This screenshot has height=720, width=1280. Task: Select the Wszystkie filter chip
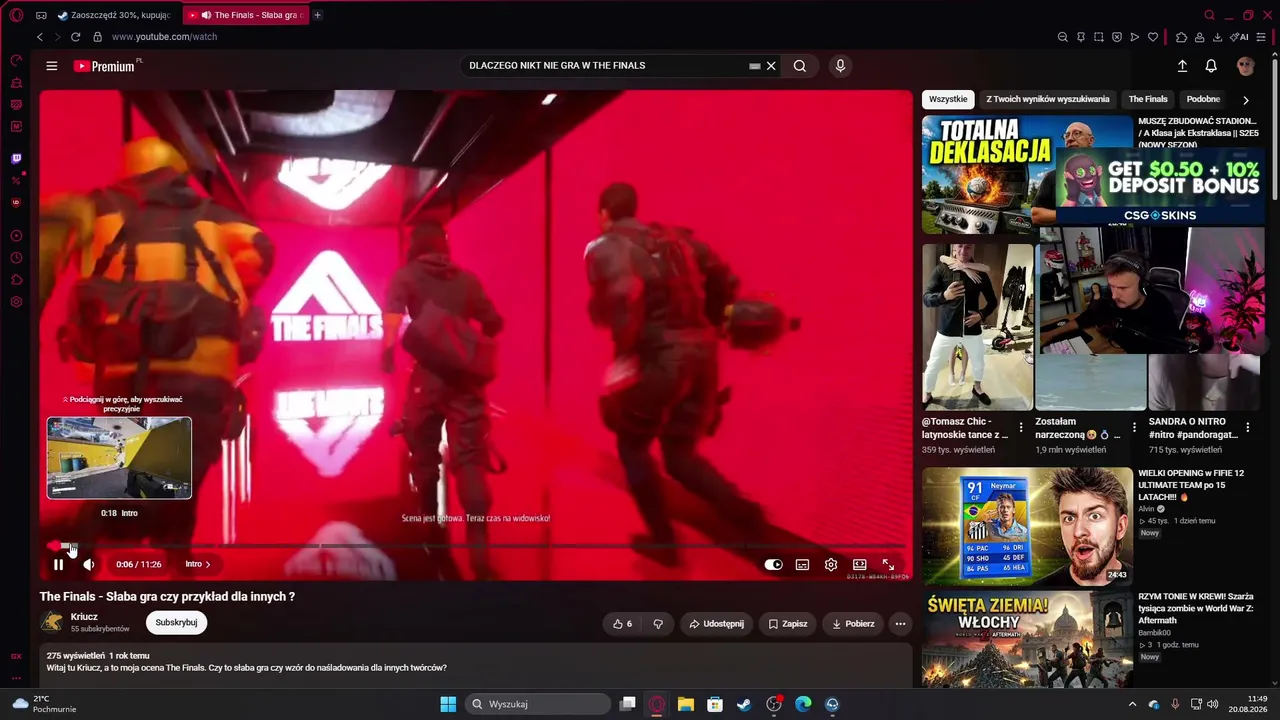(948, 100)
